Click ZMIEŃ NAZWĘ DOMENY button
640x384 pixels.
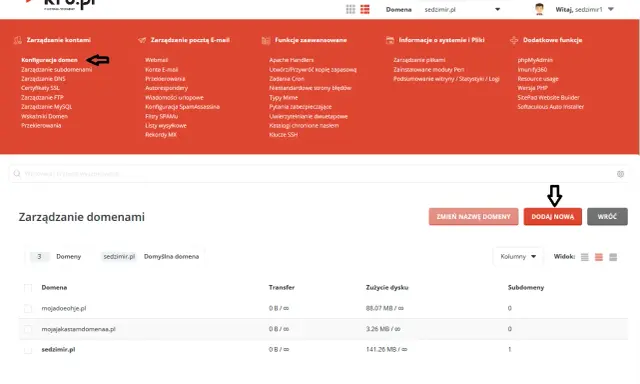point(473,217)
